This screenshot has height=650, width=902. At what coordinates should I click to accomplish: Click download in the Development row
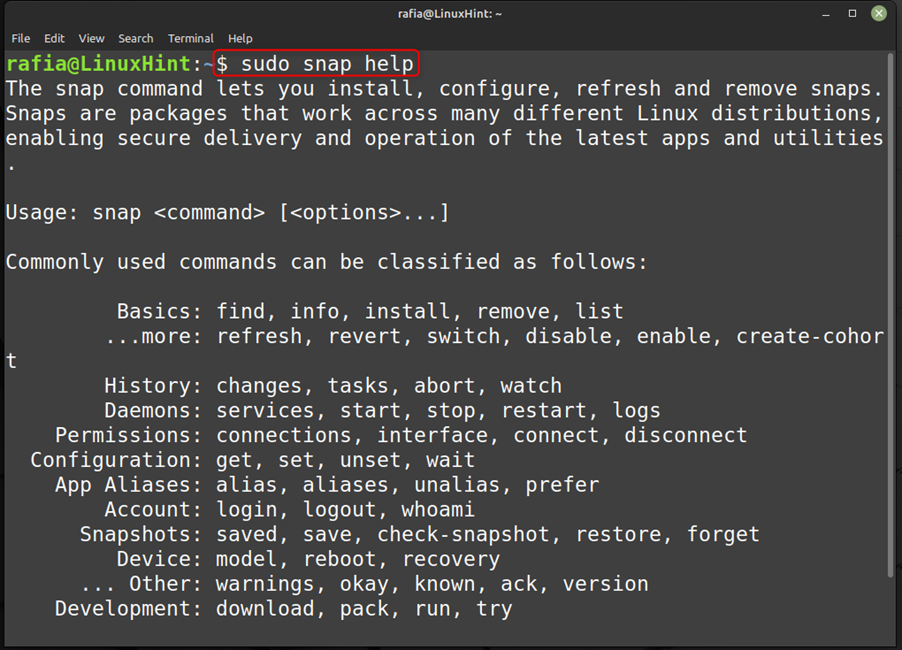point(265,609)
